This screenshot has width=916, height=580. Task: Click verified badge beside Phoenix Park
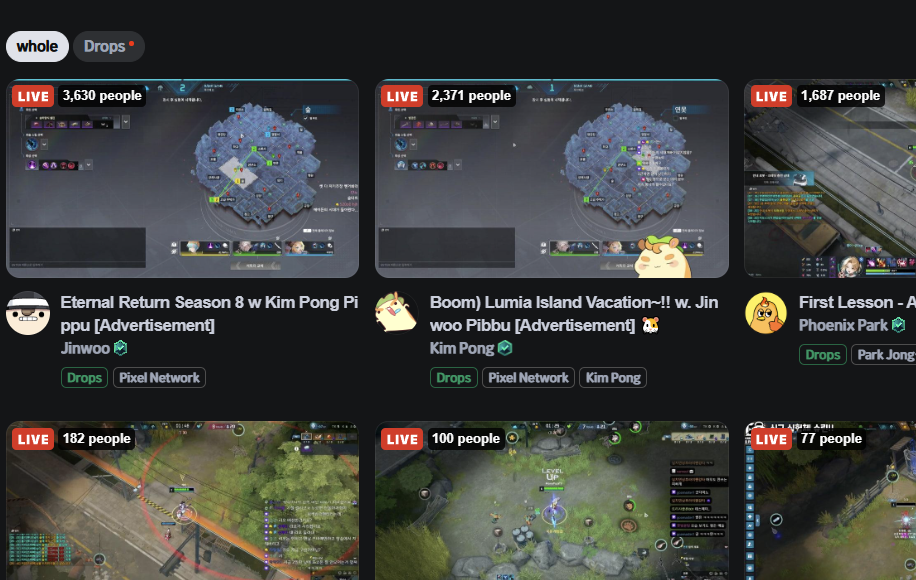coord(898,325)
